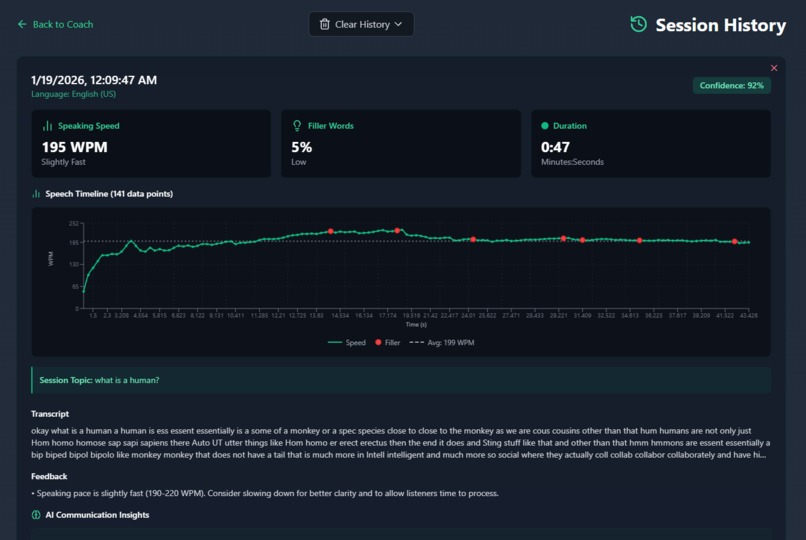This screenshot has width=806, height=540.
Task: Click the green Duration dot icon
Action: [545, 126]
